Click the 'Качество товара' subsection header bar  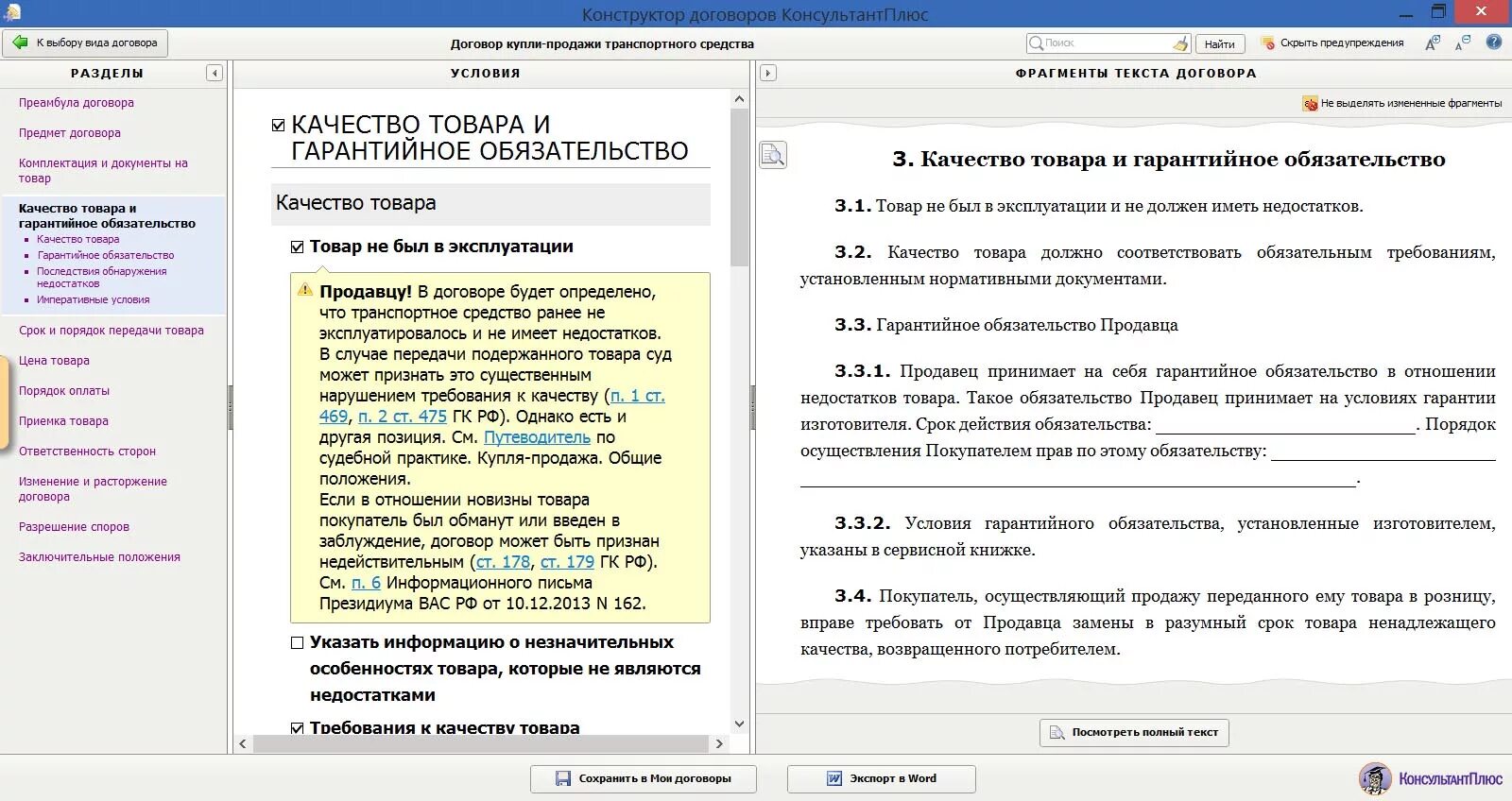point(490,203)
